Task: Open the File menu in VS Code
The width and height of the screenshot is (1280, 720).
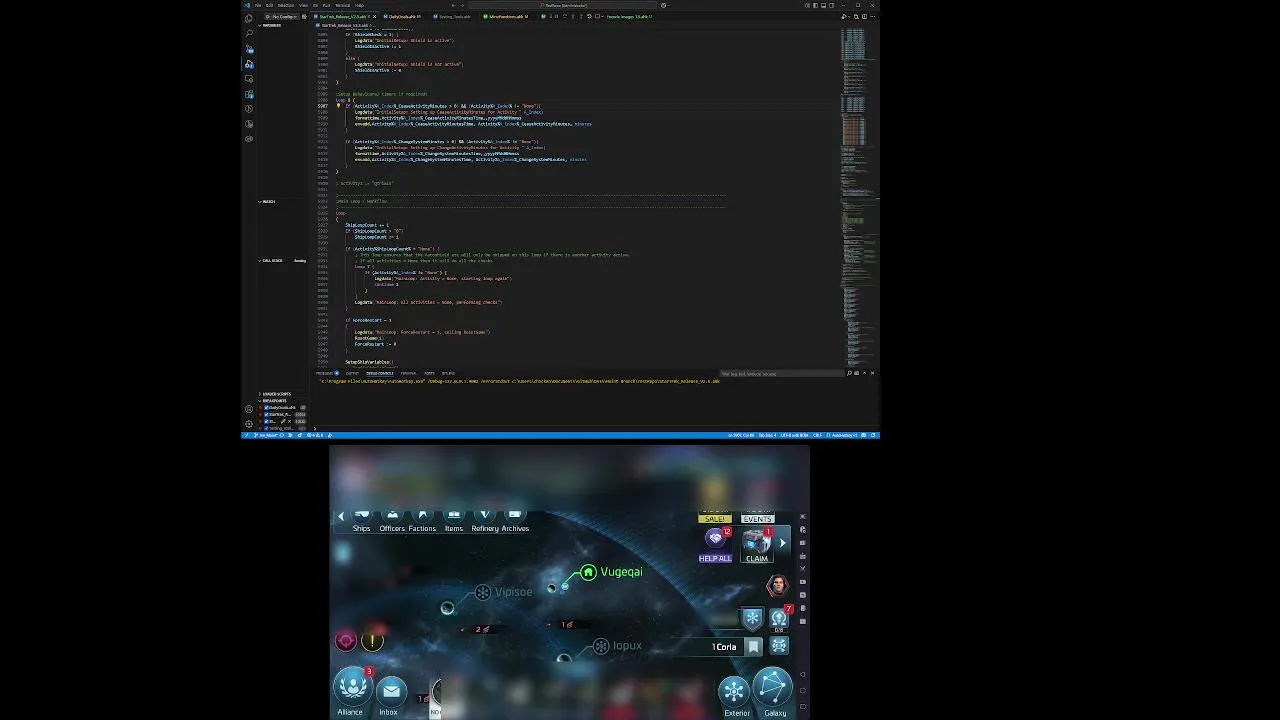Action: (258, 5)
